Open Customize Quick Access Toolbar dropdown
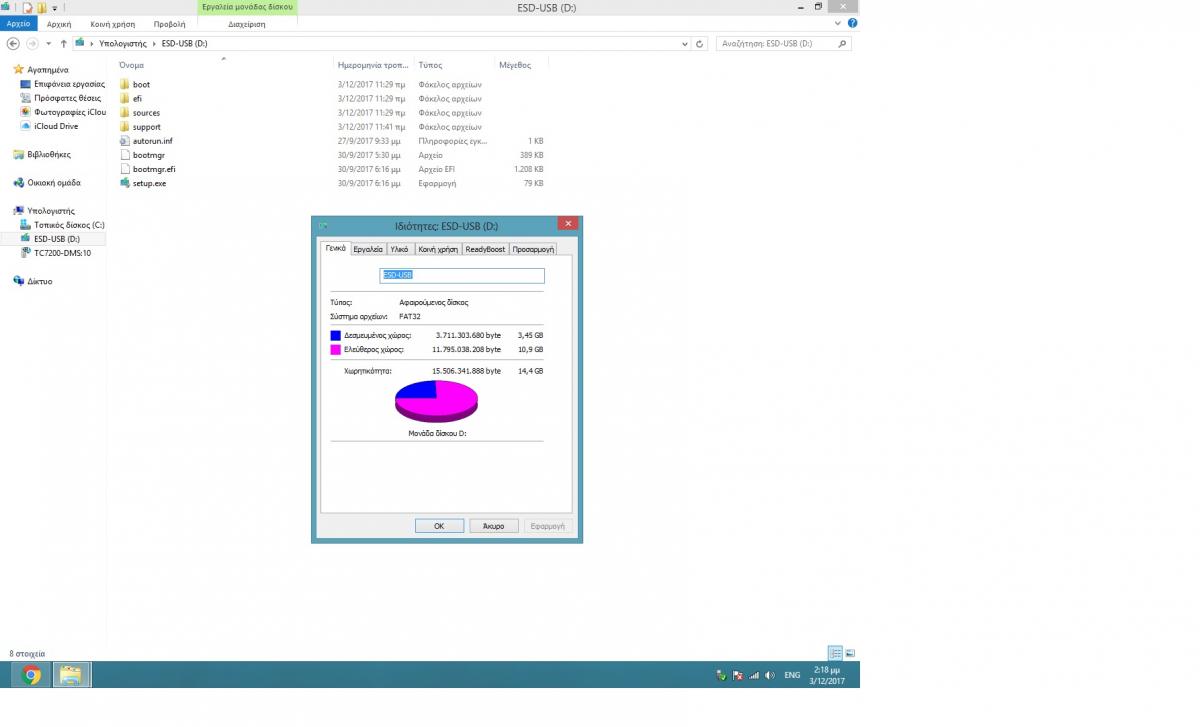The width and height of the screenshot is (1200, 727). tap(55, 8)
